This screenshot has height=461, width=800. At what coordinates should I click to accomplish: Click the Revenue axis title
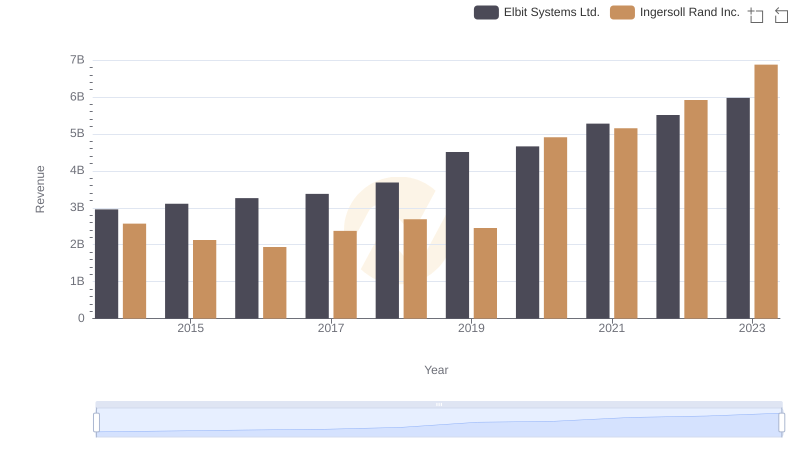click(40, 189)
